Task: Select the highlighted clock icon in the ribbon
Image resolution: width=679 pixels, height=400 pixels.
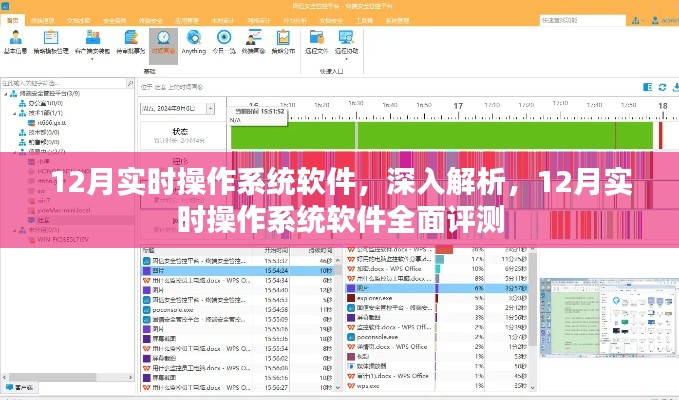Action: tap(161, 42)
